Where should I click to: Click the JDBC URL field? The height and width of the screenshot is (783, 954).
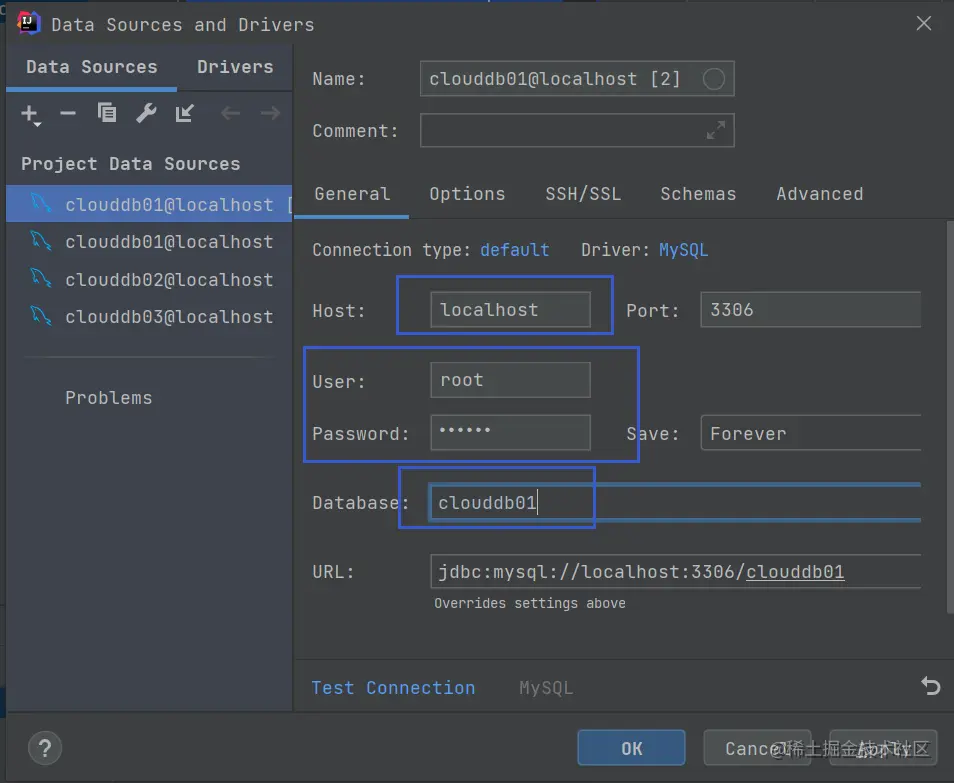675,571
